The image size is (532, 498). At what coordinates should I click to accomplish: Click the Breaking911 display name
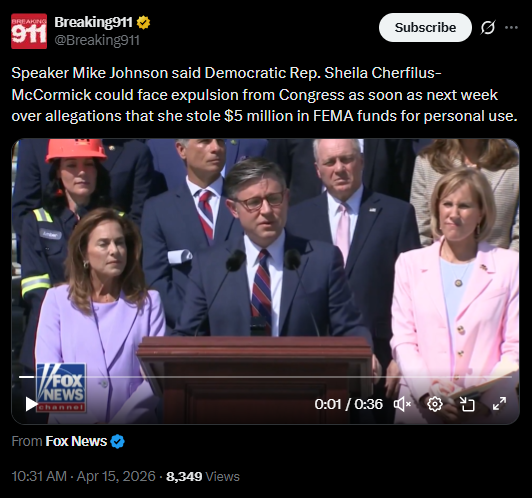coord(93,22)
